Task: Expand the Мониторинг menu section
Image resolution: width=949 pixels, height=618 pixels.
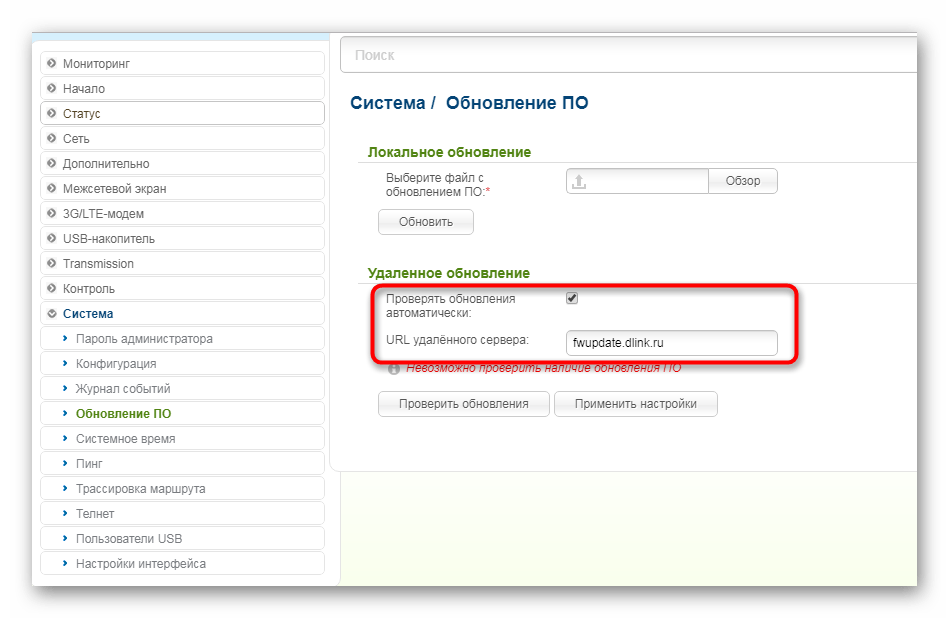Action: (x=96, y=64)
